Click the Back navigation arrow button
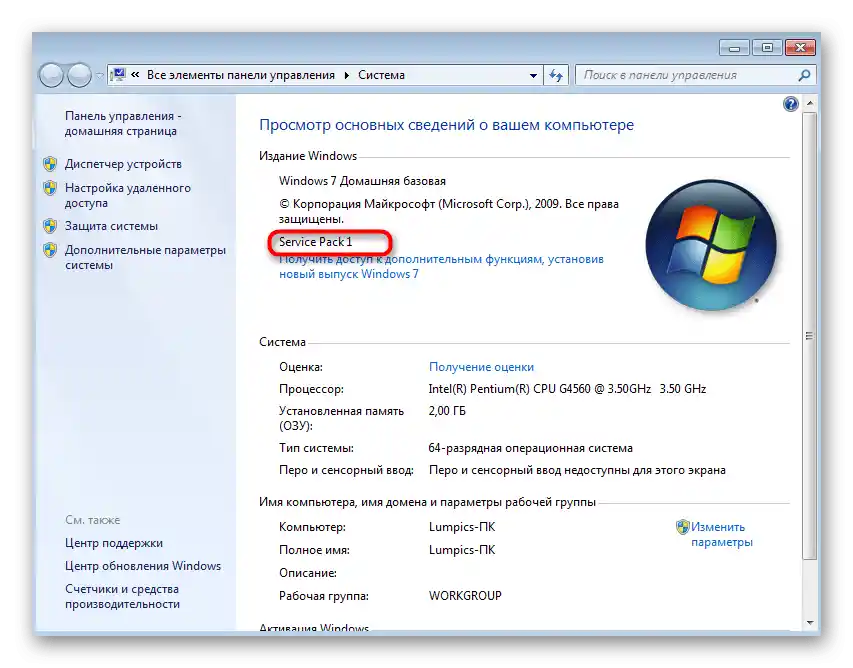Screen dimensions: 853x668 pos(52,75)
